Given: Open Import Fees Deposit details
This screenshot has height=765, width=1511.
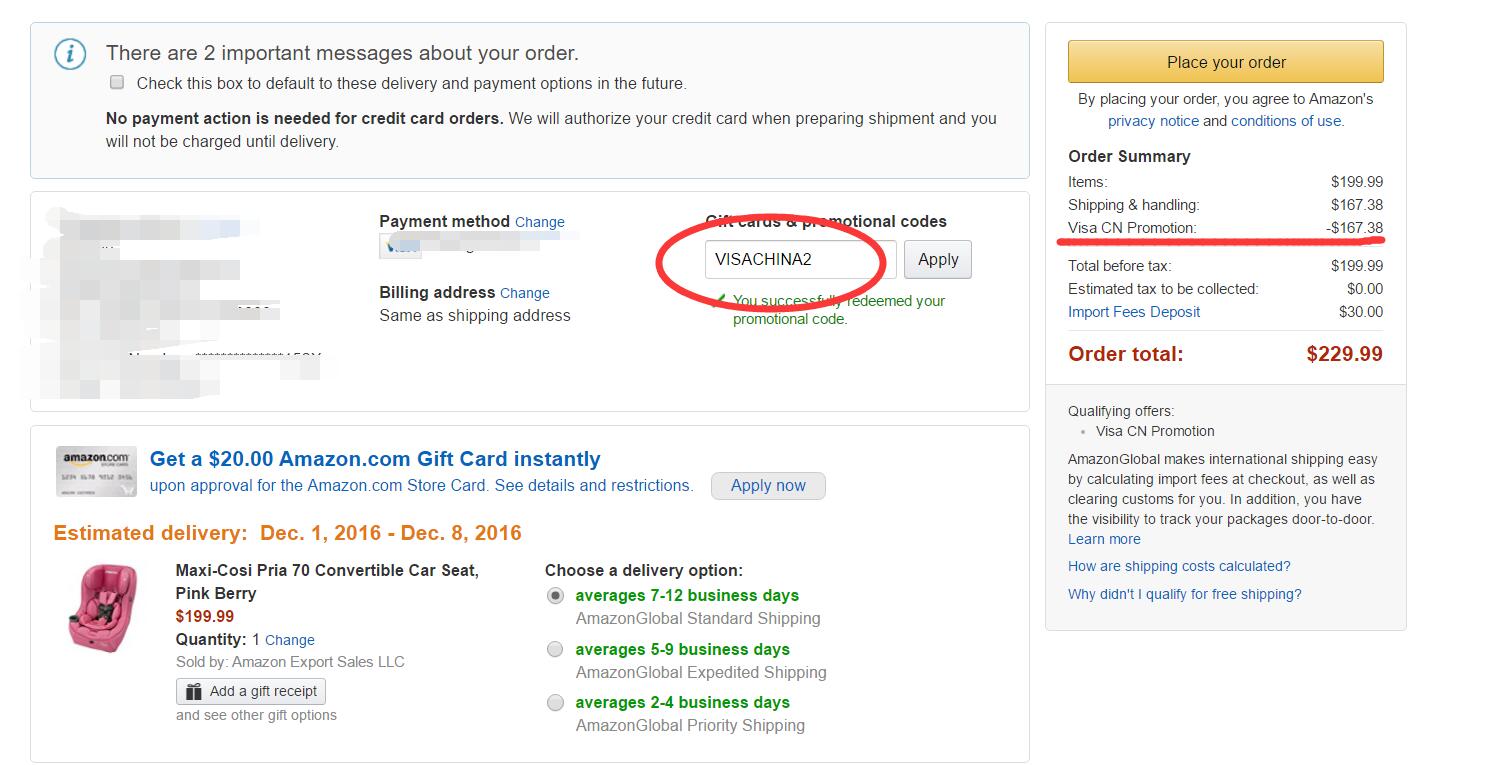Looking at the screenshot, I should [x=1133, y=312].
